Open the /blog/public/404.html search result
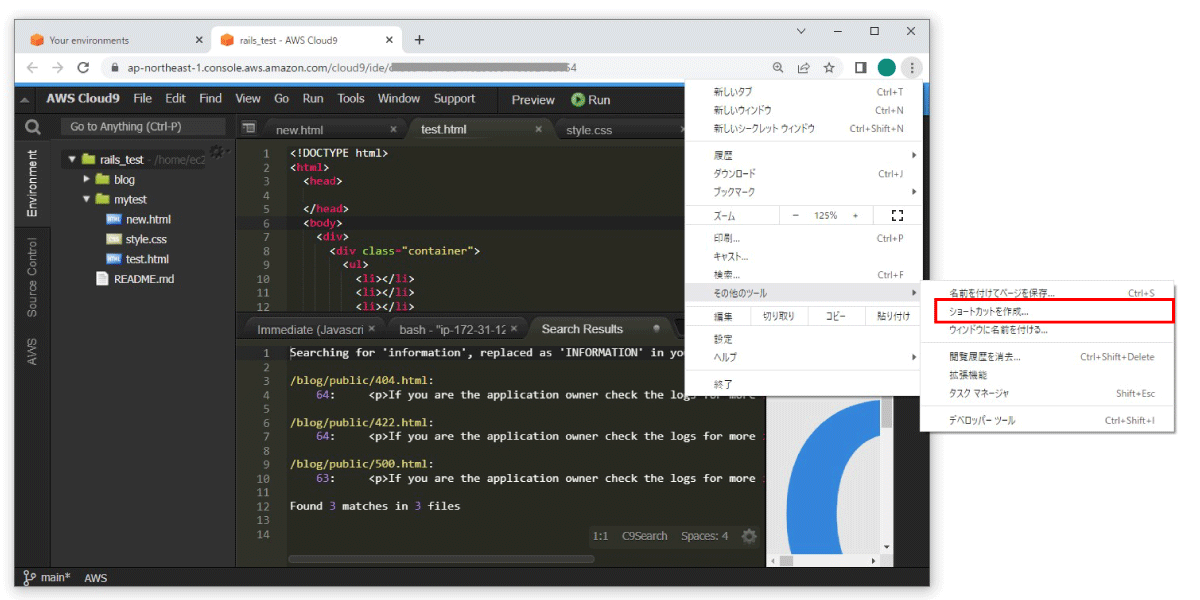 coord(360,381)
